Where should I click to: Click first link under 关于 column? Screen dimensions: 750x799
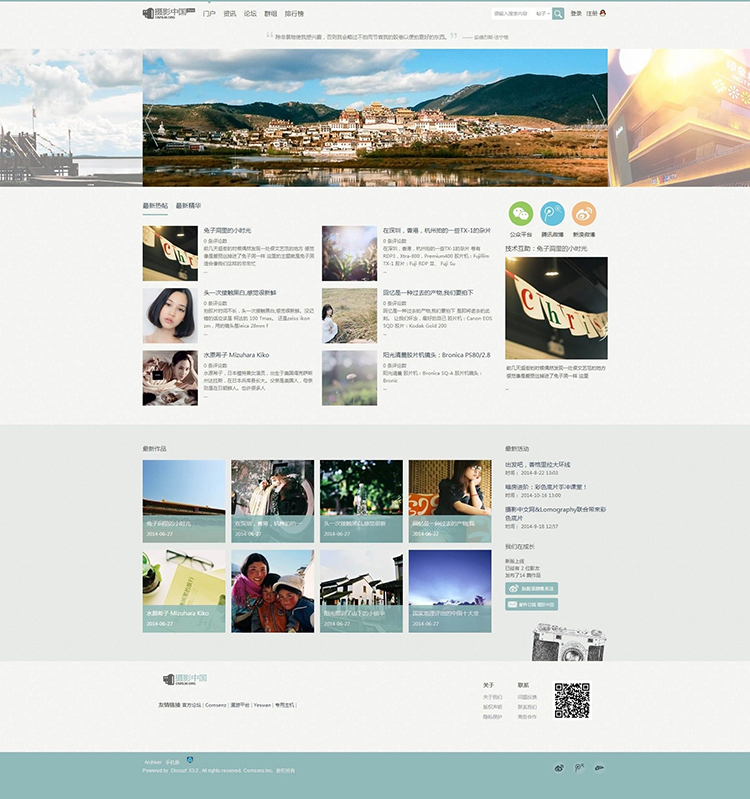tap(492, 697)
